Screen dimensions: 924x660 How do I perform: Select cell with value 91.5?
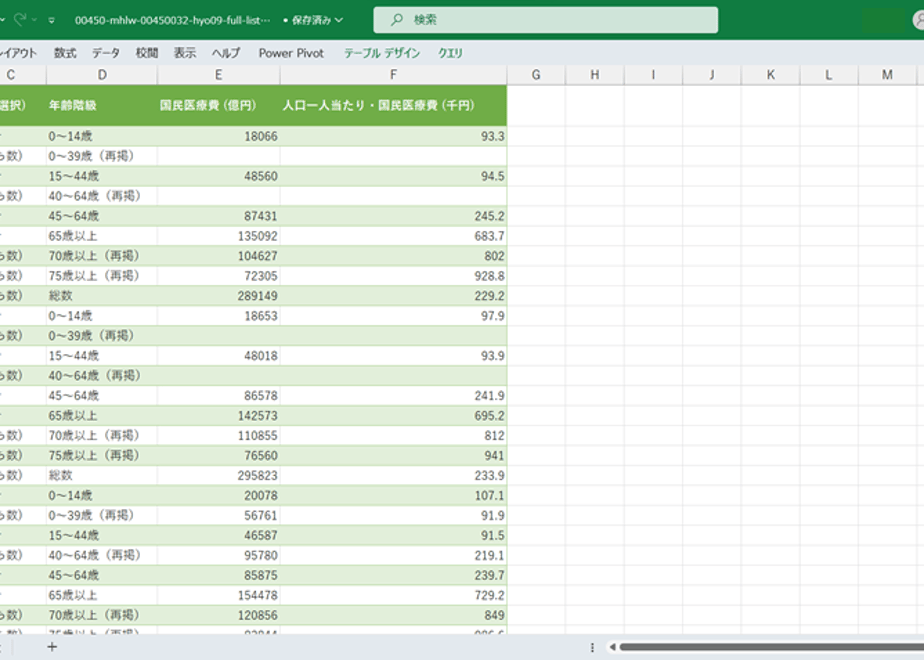[393, 536]
